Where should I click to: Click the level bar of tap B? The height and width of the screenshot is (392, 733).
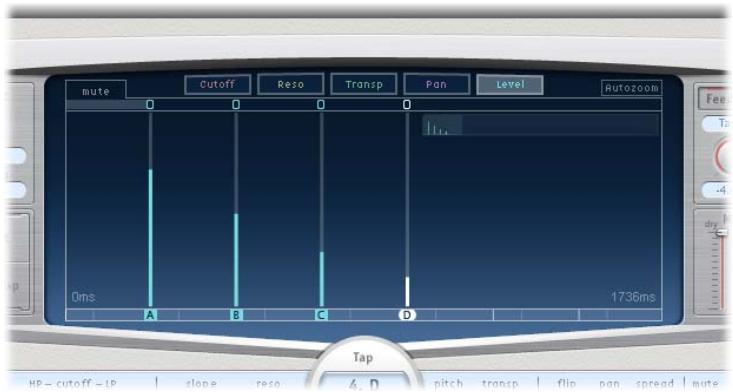coord(236,260)
